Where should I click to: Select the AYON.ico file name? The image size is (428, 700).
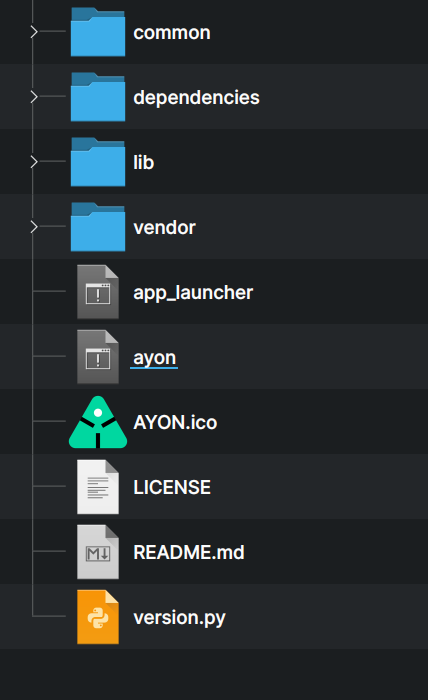175,422
